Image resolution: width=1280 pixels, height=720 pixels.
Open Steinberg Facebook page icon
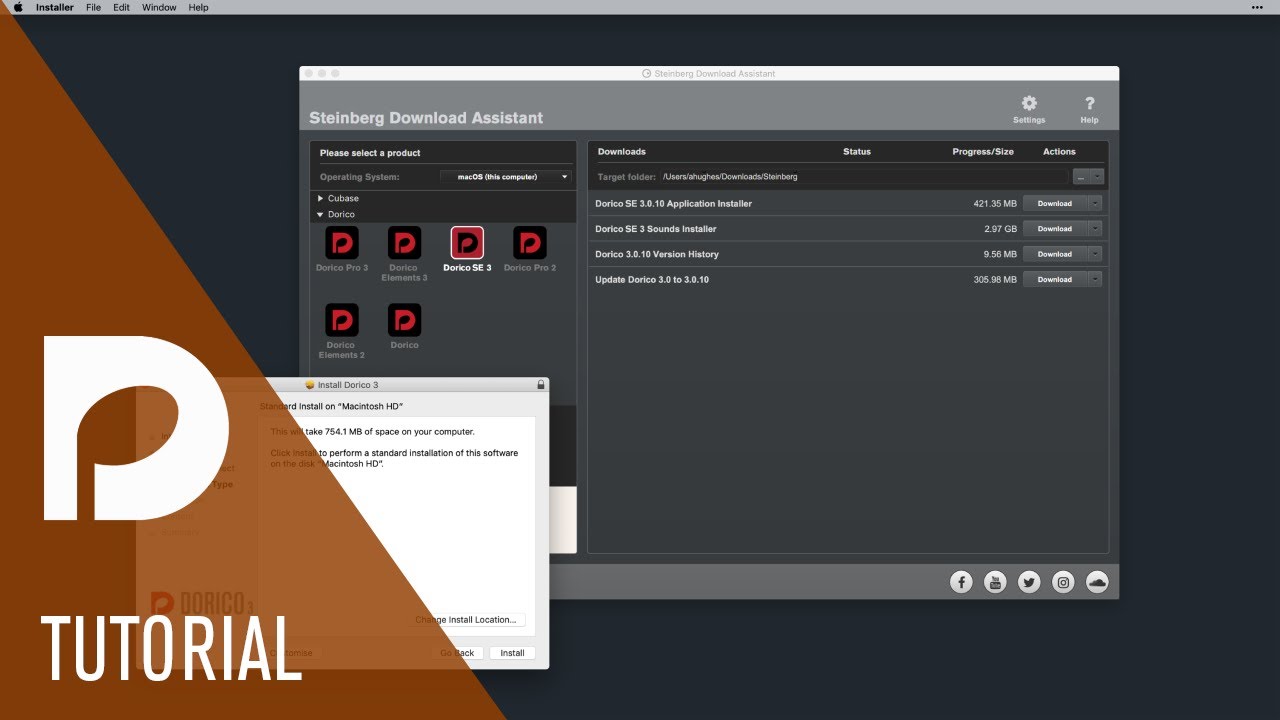pyautogui.click(x=961, y=582)
